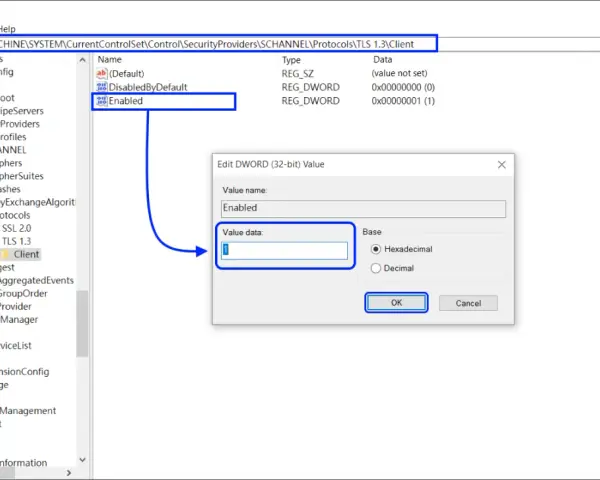The image size is (600, 480).
Task: Click OK in Edit DWORD dialog
Action: (x=396, y=303)
